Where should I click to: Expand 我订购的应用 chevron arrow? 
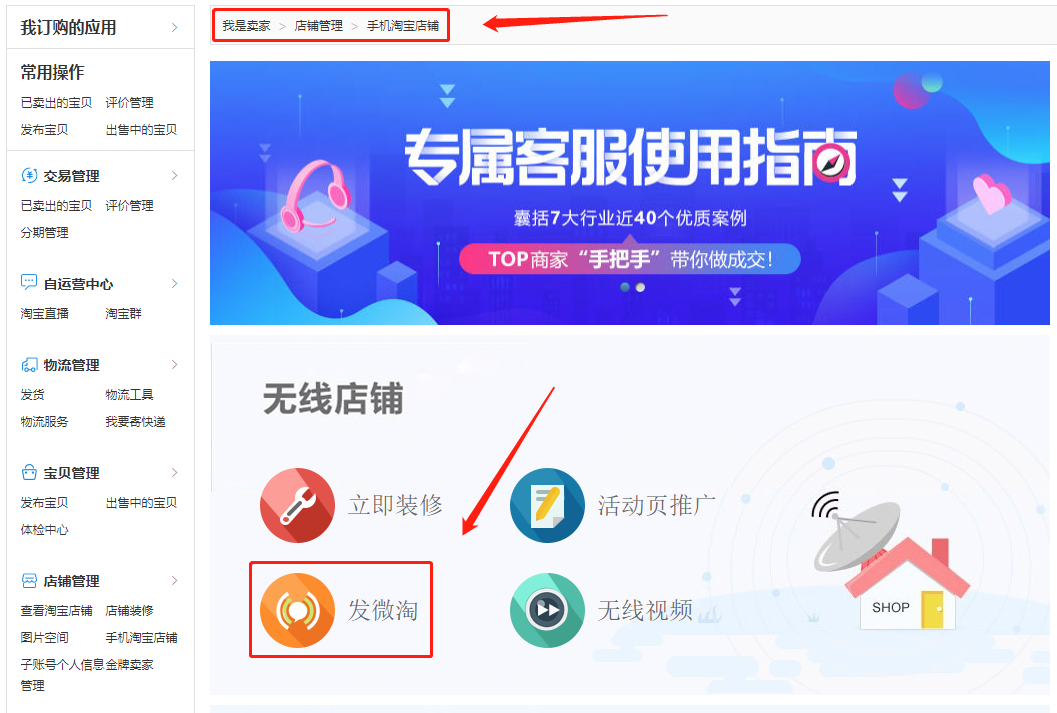[x=175, y=28]
